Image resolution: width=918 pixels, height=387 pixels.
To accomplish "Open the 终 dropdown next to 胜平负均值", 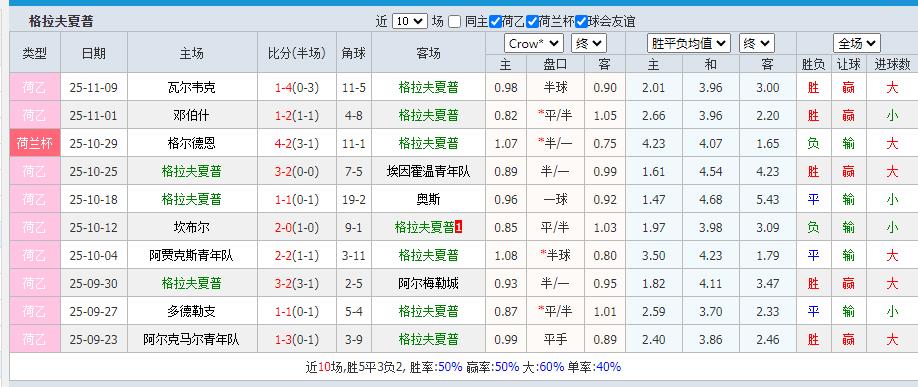I will 756,43.
